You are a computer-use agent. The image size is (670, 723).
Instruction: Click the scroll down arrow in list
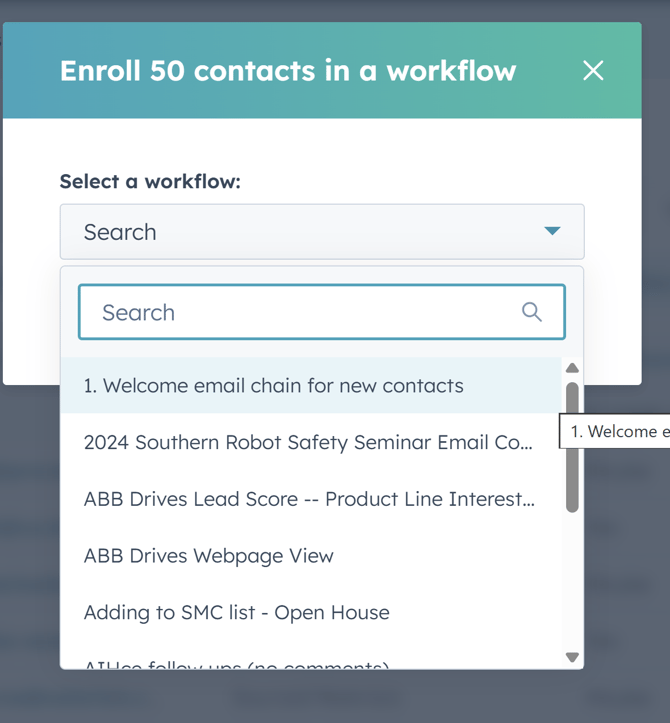point(572,657)
